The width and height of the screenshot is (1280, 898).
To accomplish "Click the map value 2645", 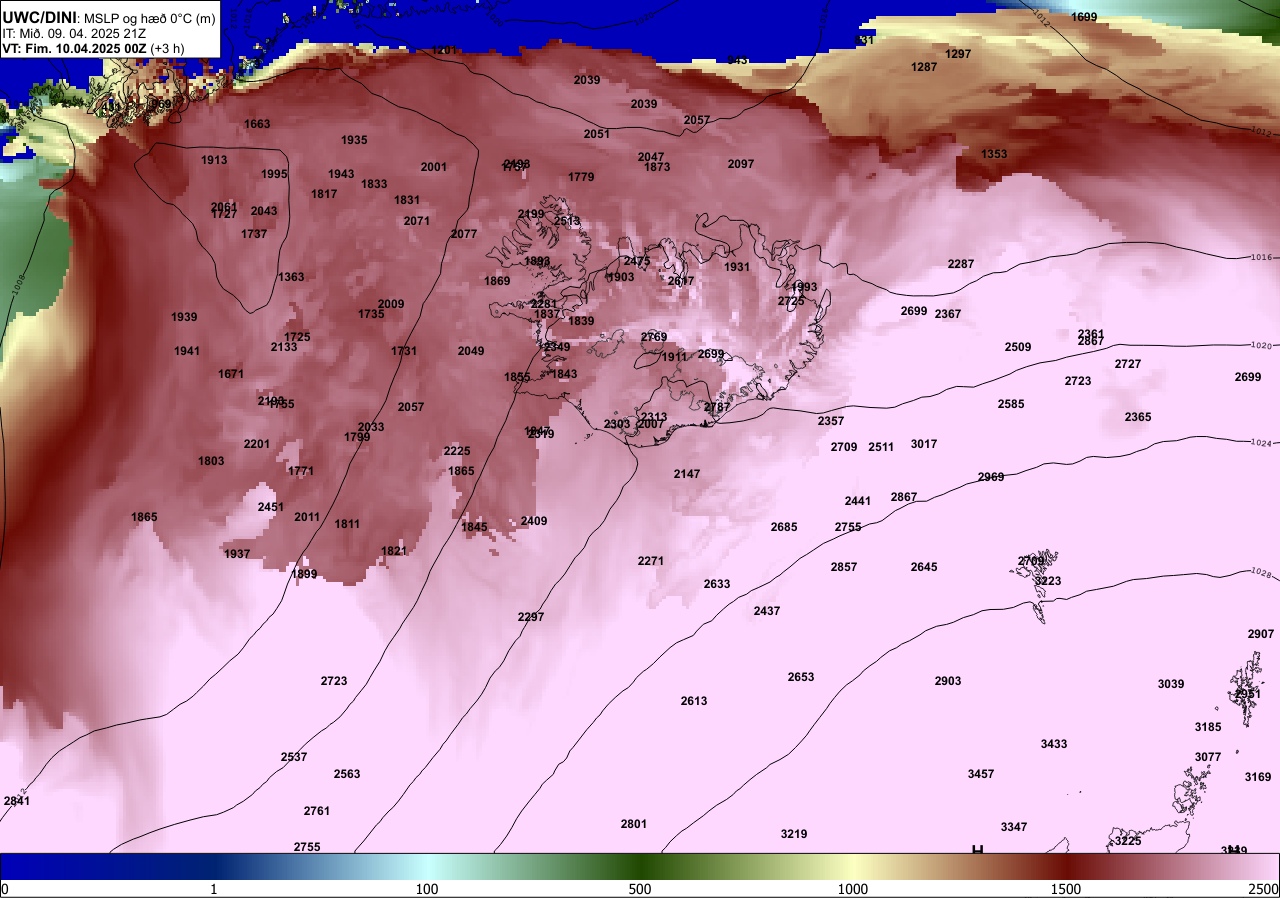I will click(x=924, y=567).
